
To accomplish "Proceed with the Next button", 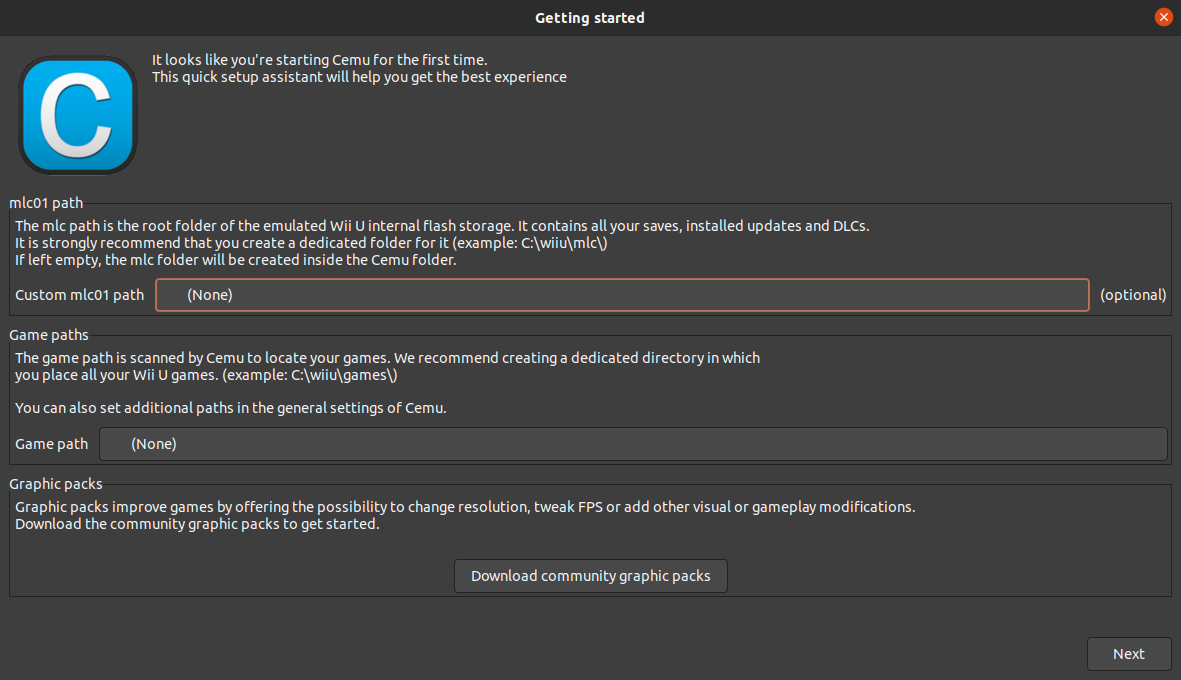I will (1128, 654).
